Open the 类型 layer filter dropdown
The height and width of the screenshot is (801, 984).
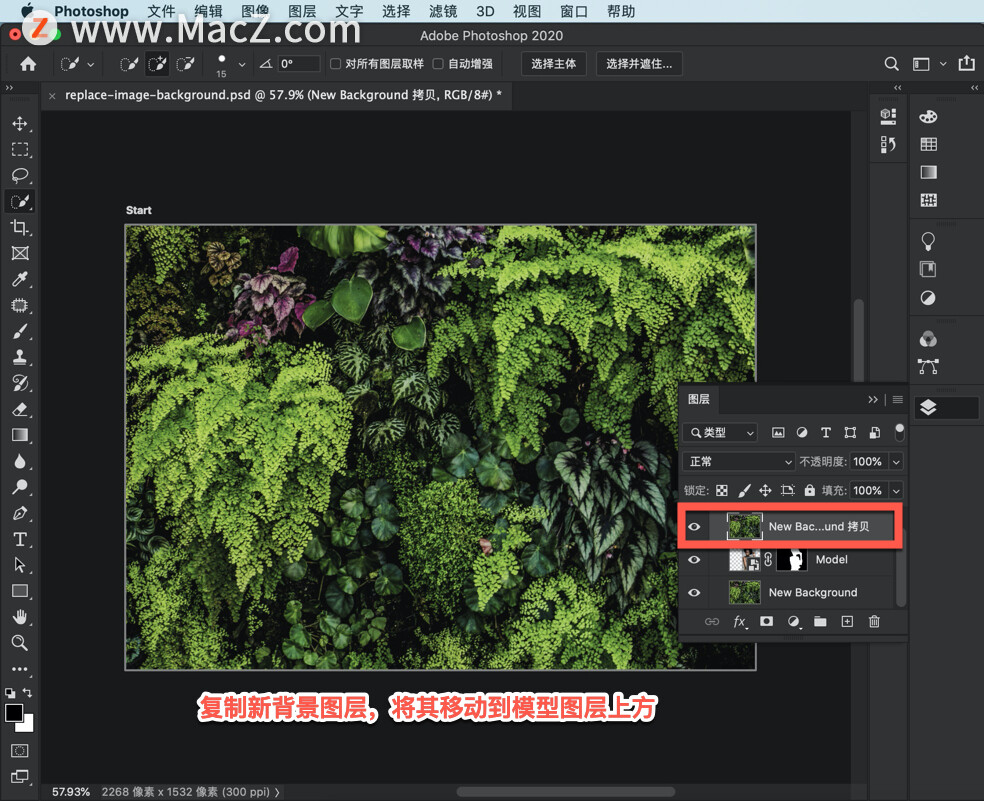[720, 433]
